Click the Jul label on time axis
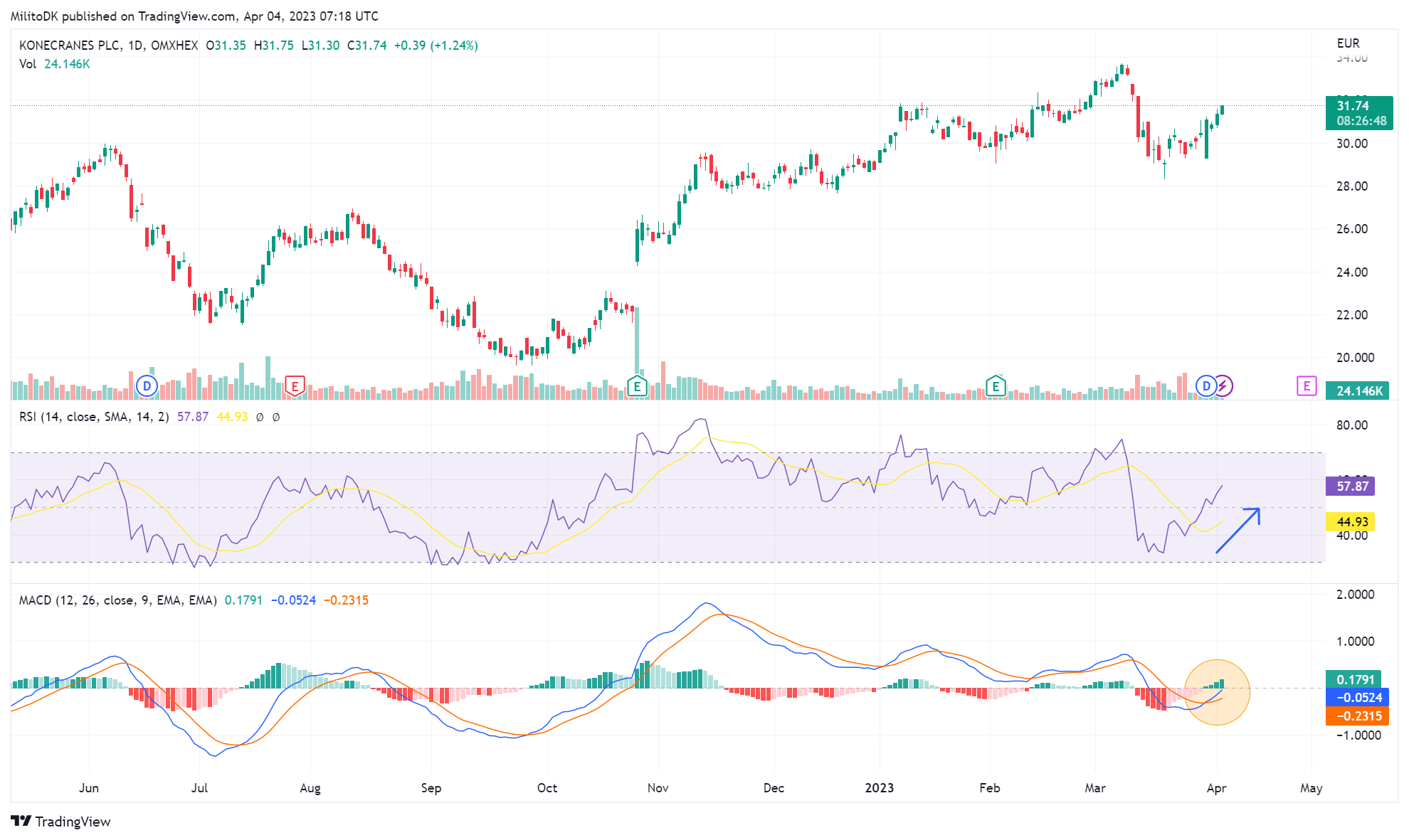 tap(199, 788)
